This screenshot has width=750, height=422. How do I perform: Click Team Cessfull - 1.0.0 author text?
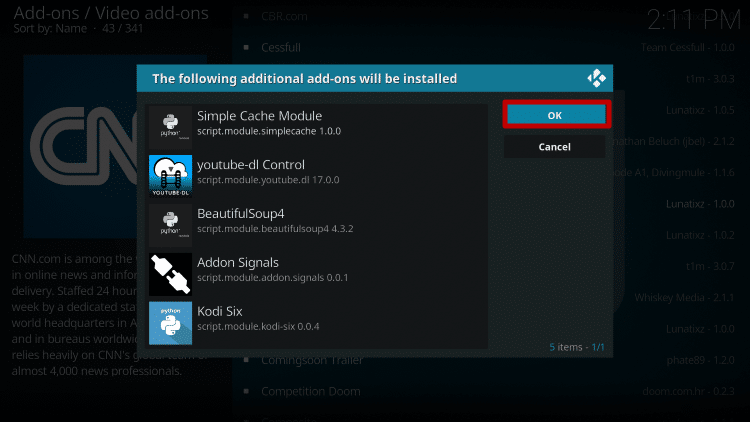point(687,47)
